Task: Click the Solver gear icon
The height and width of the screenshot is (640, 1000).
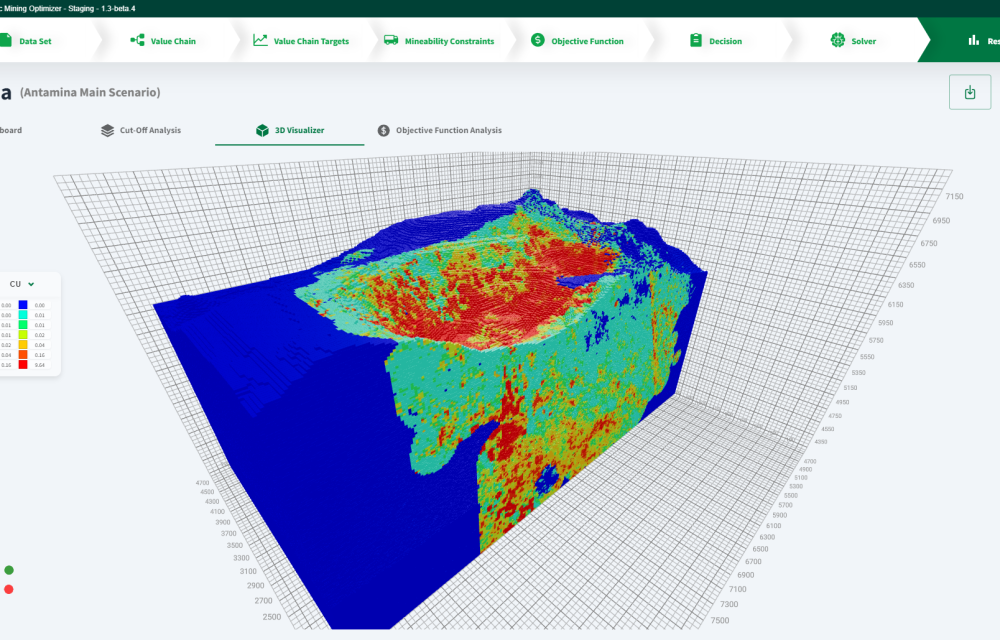Action: [x=837, y=41]
